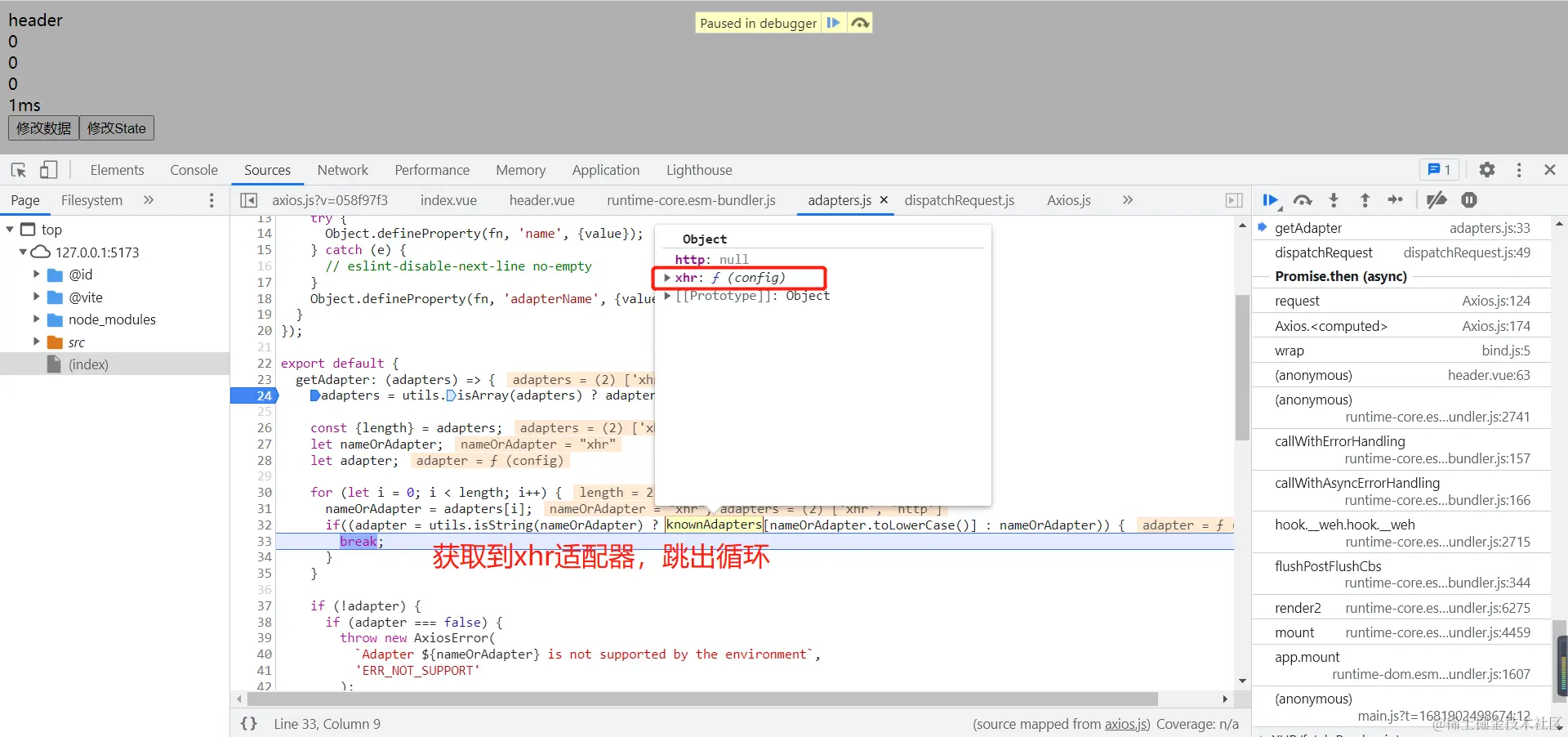The width and height of the screenshot is (1568, 737).
Task: Switch to the Application tab
Action: tap(606, 170)
